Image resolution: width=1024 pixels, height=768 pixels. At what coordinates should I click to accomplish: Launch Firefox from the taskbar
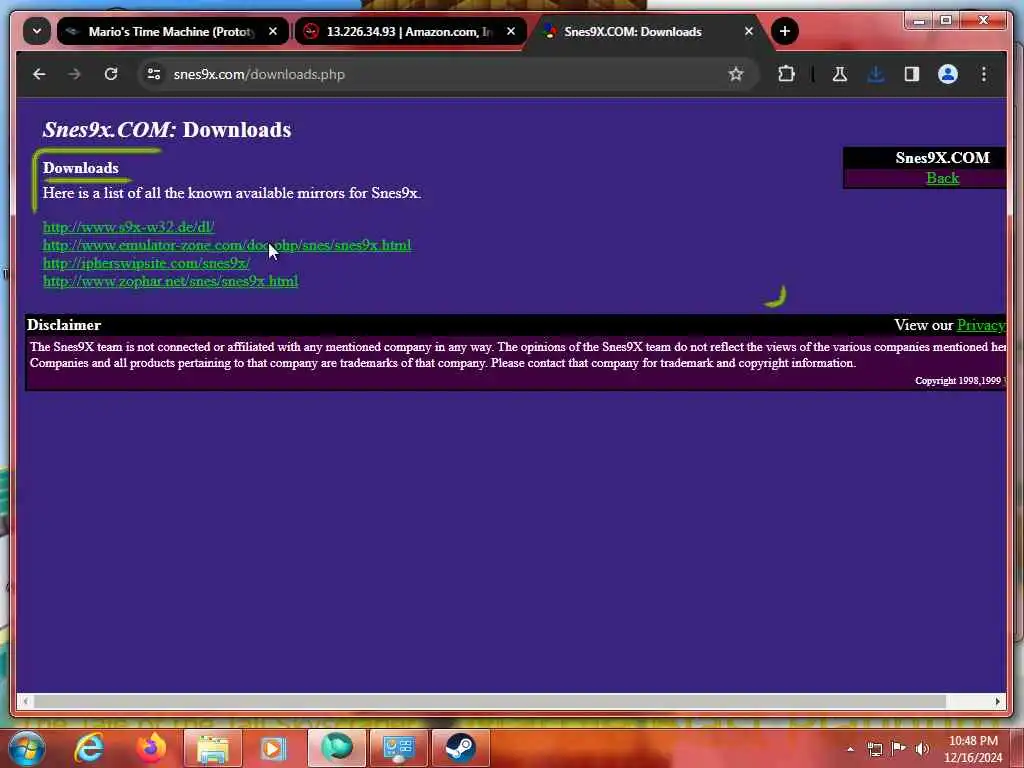click(151, 748)
